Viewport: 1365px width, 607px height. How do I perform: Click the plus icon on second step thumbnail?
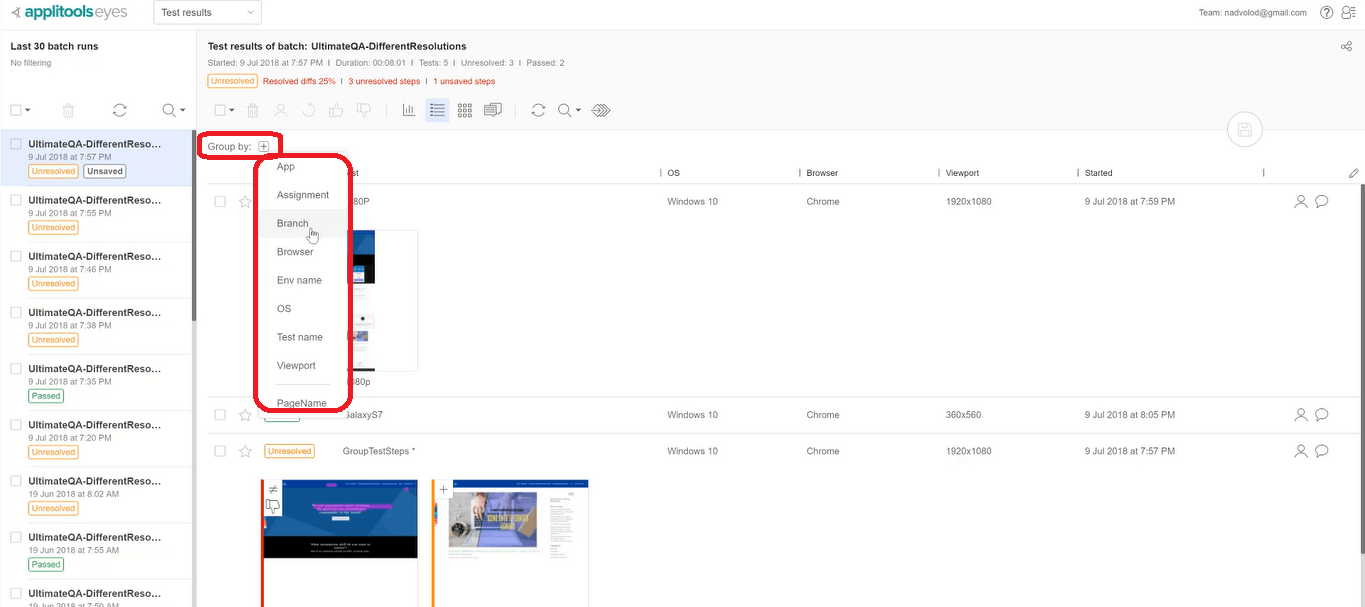click(444, 490)
